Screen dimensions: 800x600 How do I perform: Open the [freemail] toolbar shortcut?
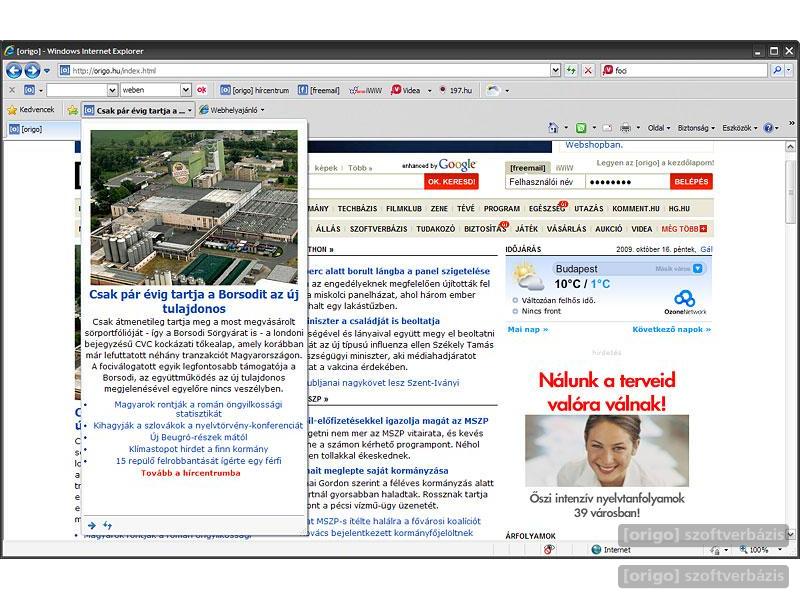[319, 90]
